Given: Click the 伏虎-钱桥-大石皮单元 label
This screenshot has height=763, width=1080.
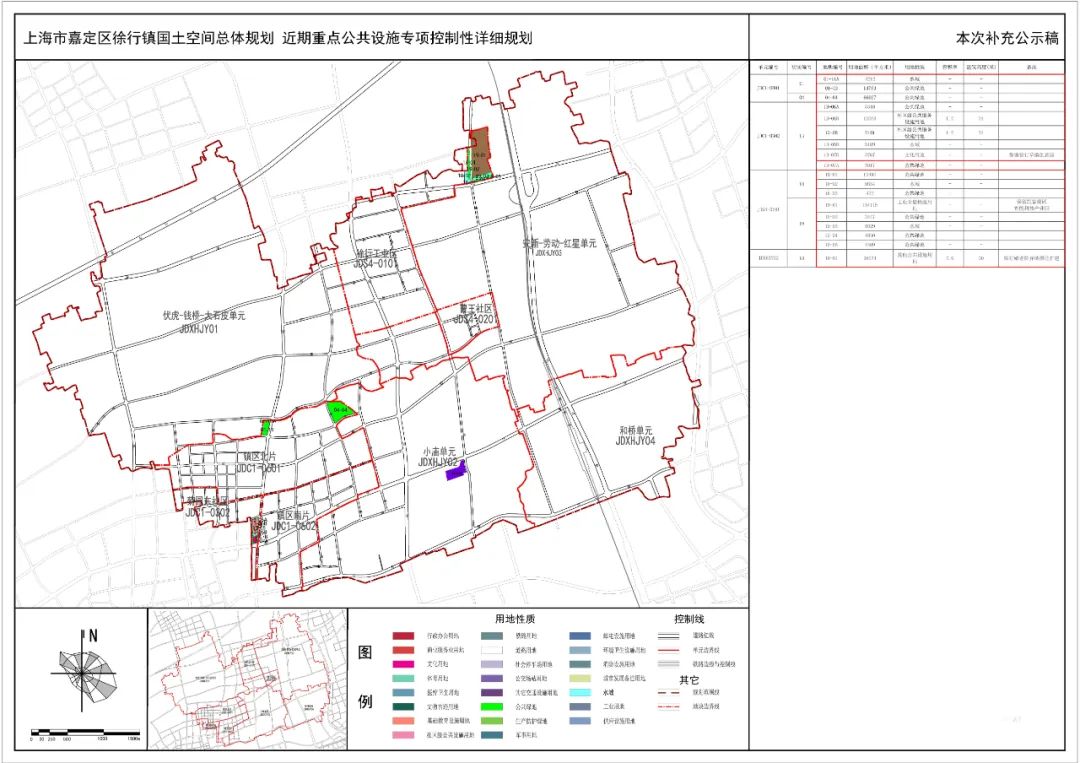Looking at the screenshot, I should 204,316.
